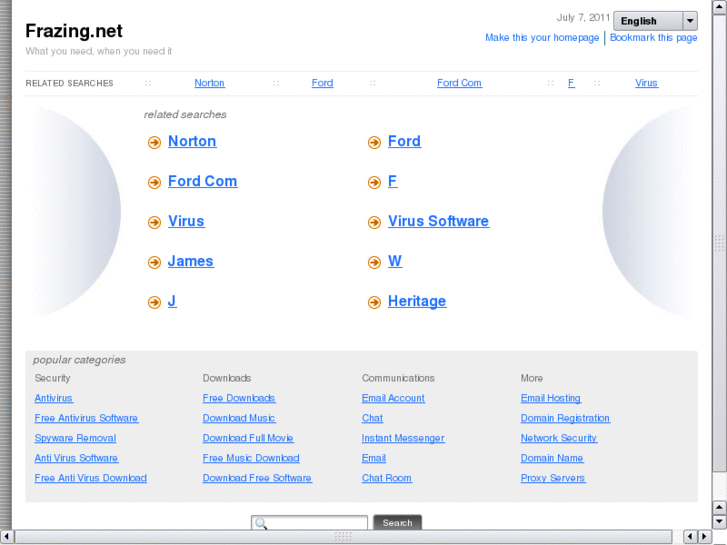This screenshot has width=727, height=545.
Task: Click the orange arrow icon beside Norton
Action: click(154, 142)
